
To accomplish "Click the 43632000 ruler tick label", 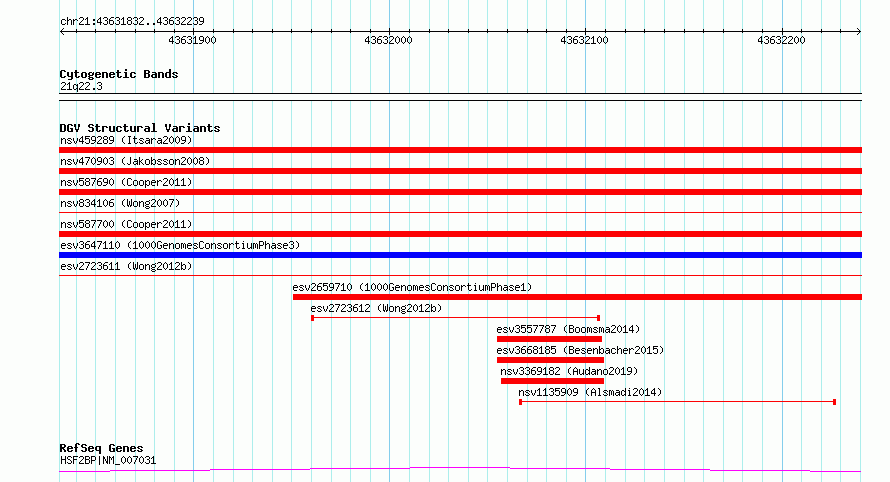I will (388, 40).
